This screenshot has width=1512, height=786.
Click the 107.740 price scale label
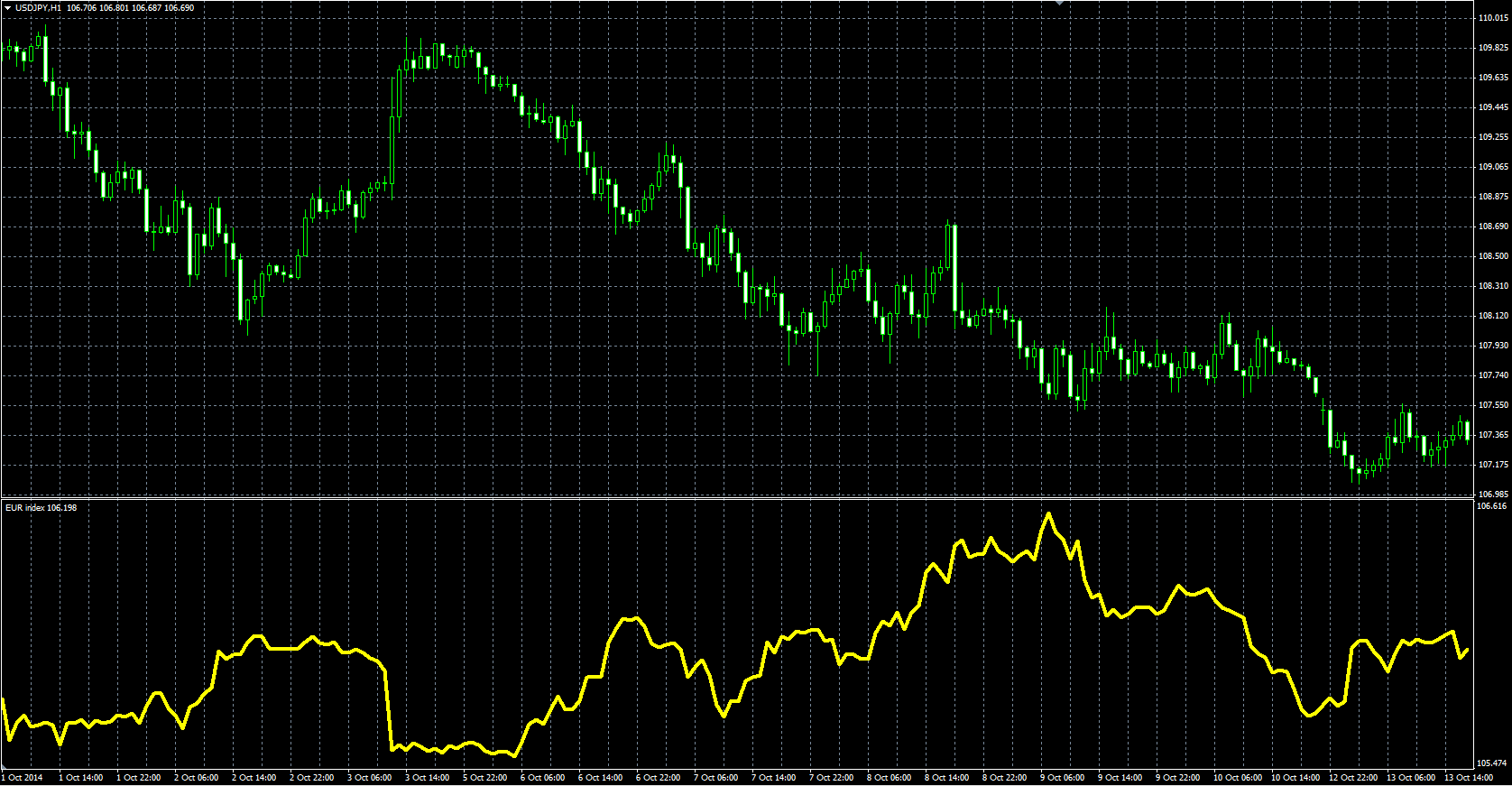(1493, 375)
